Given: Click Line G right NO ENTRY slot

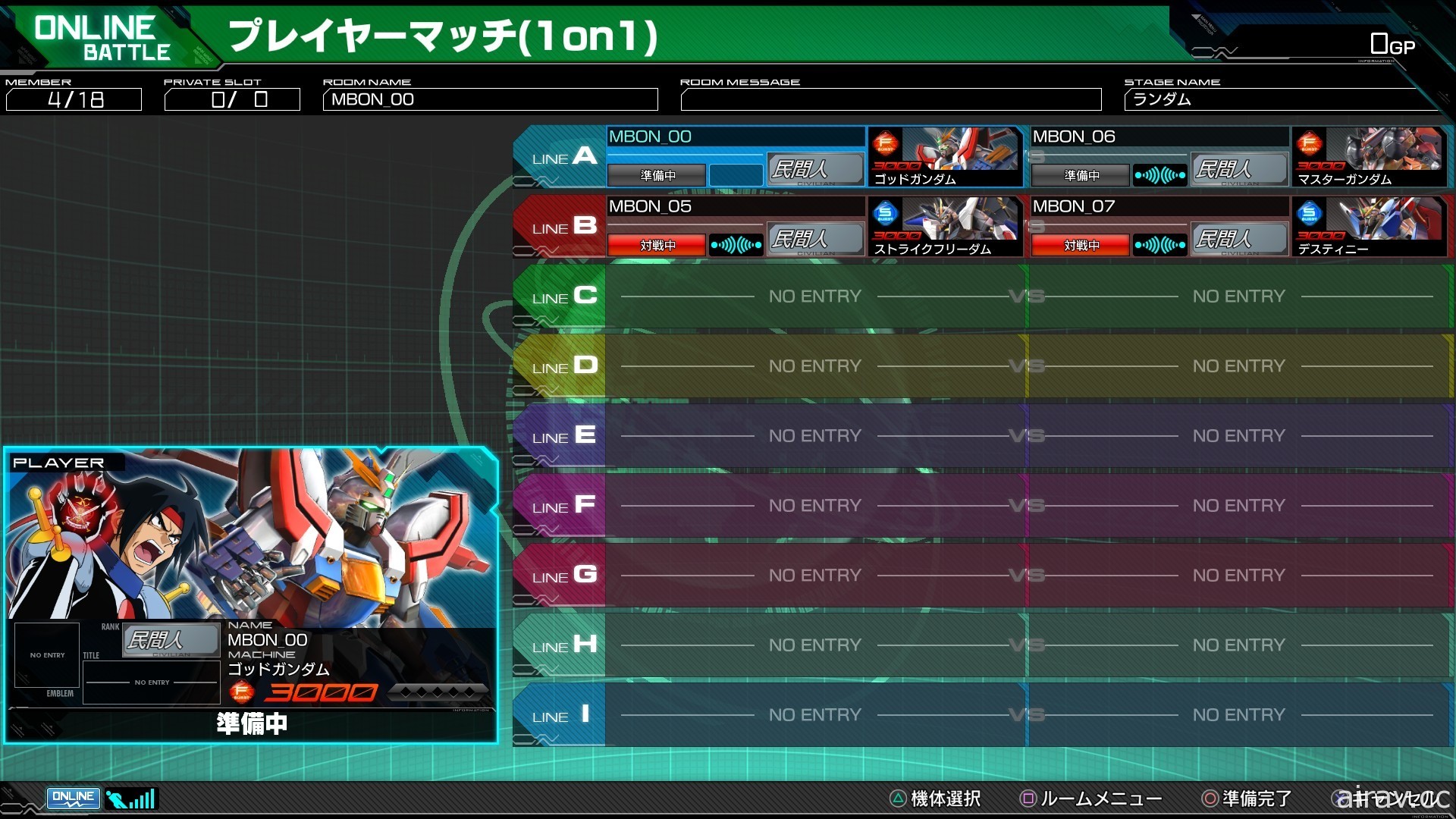Looking at the screenshot, I should tap(1239, 576).
